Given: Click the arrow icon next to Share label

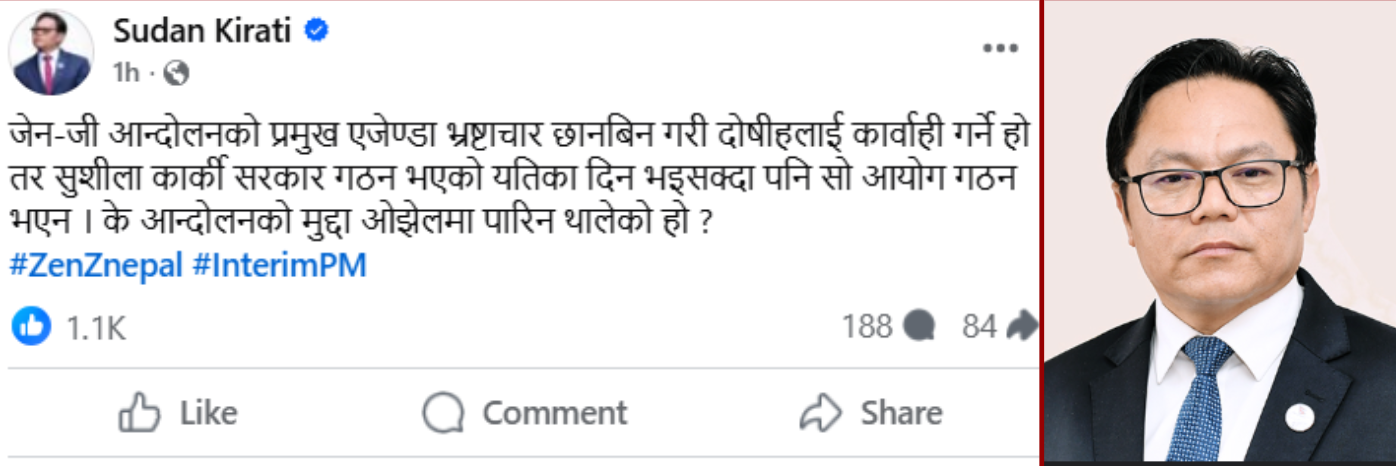Looking at the screenshot, I should click(822, 412).
